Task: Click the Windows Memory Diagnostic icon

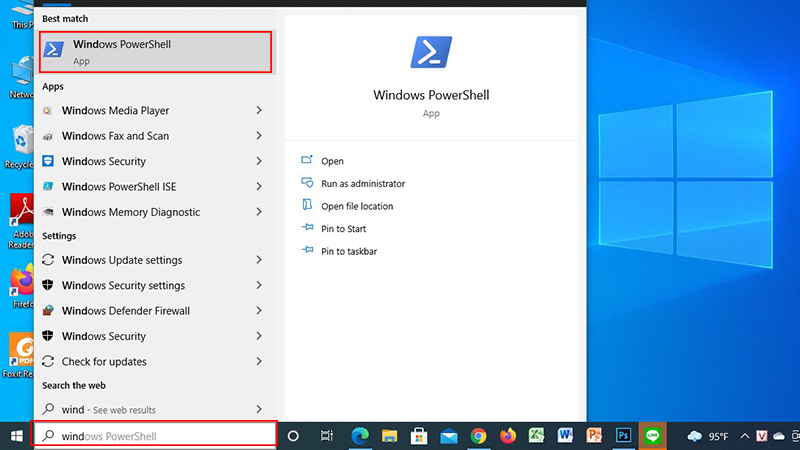Action: click(x=48, y=212)
